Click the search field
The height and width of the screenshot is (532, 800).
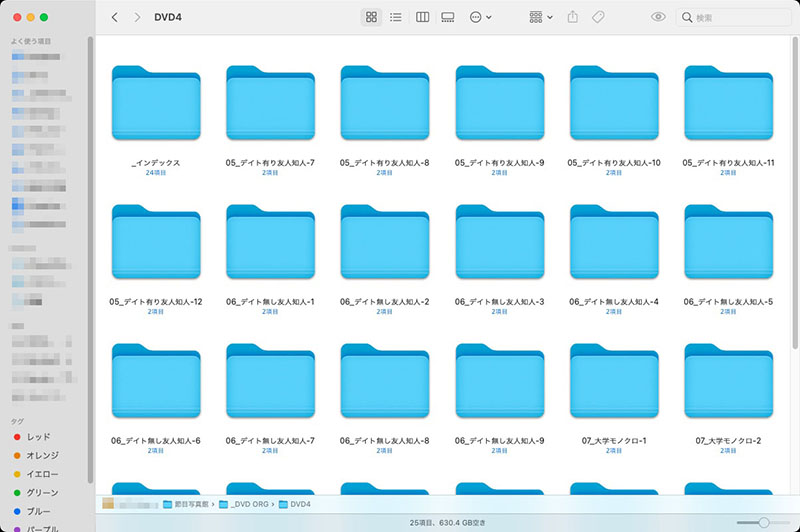(x=734, y=18)
